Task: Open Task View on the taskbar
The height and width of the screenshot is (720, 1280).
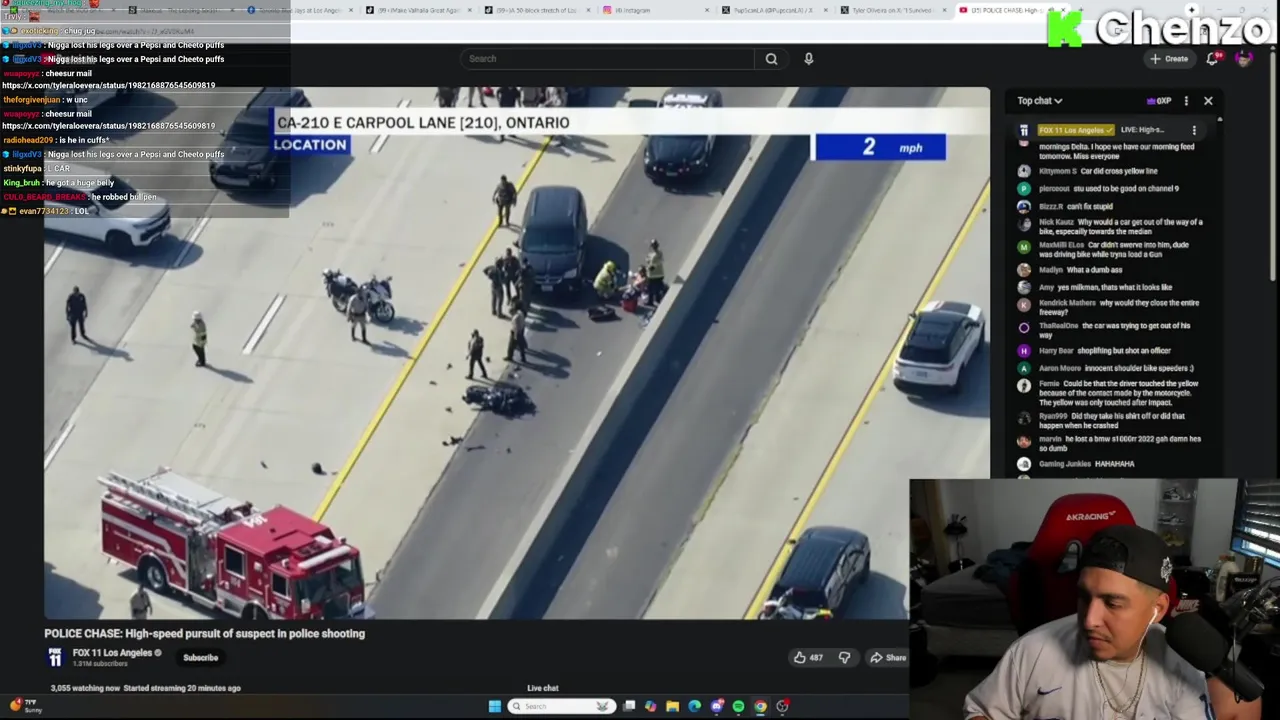Action: point(629,707)
